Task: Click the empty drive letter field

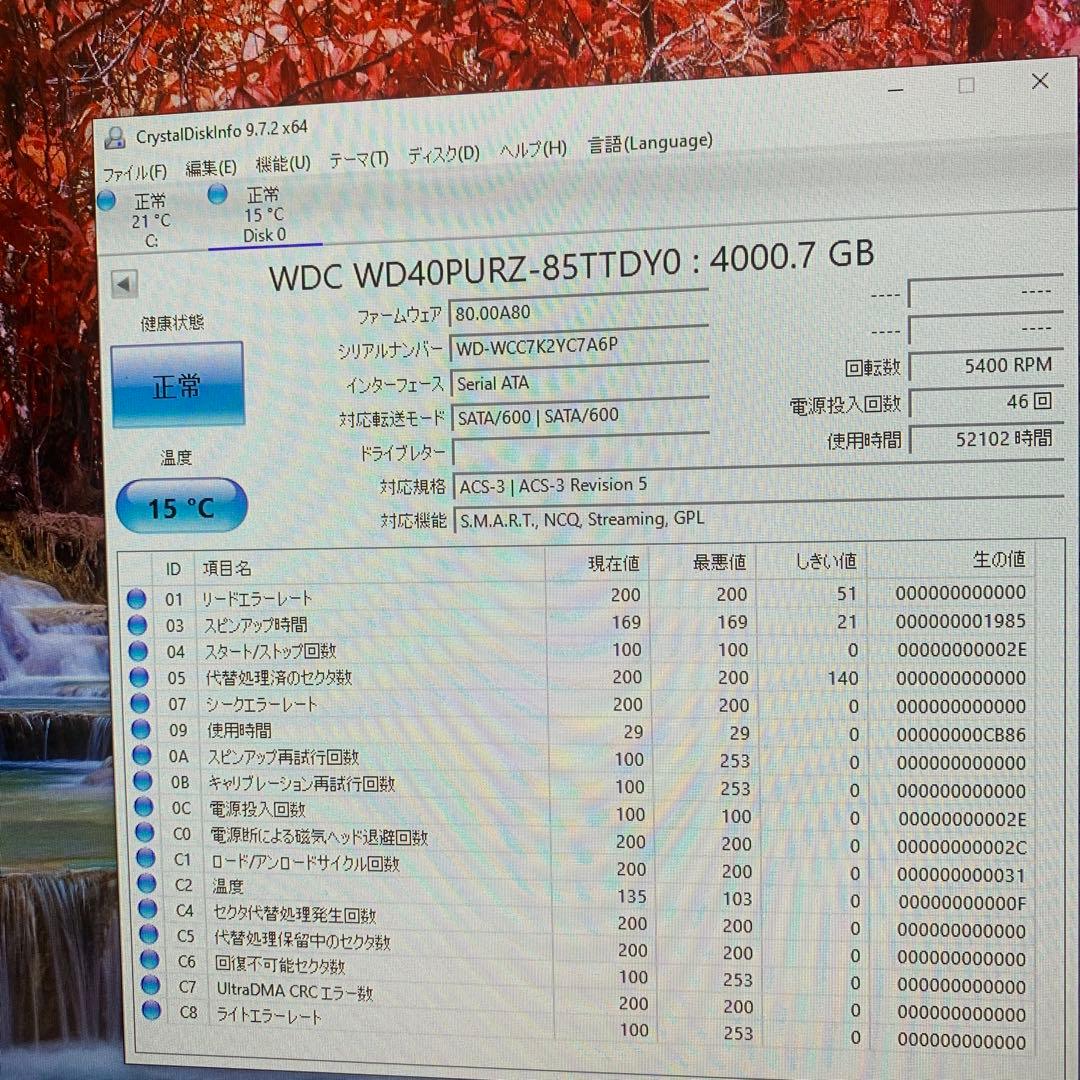Action: (x=581, y=452)
